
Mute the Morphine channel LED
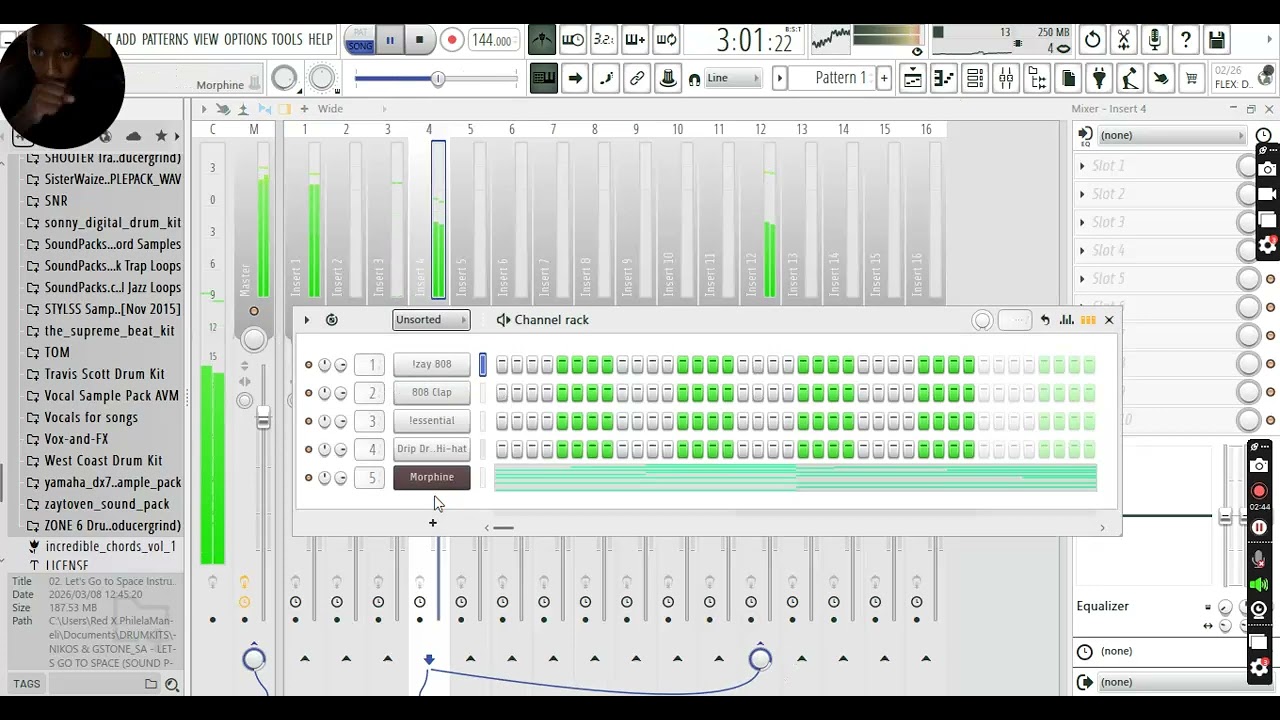tap(308, 478)
